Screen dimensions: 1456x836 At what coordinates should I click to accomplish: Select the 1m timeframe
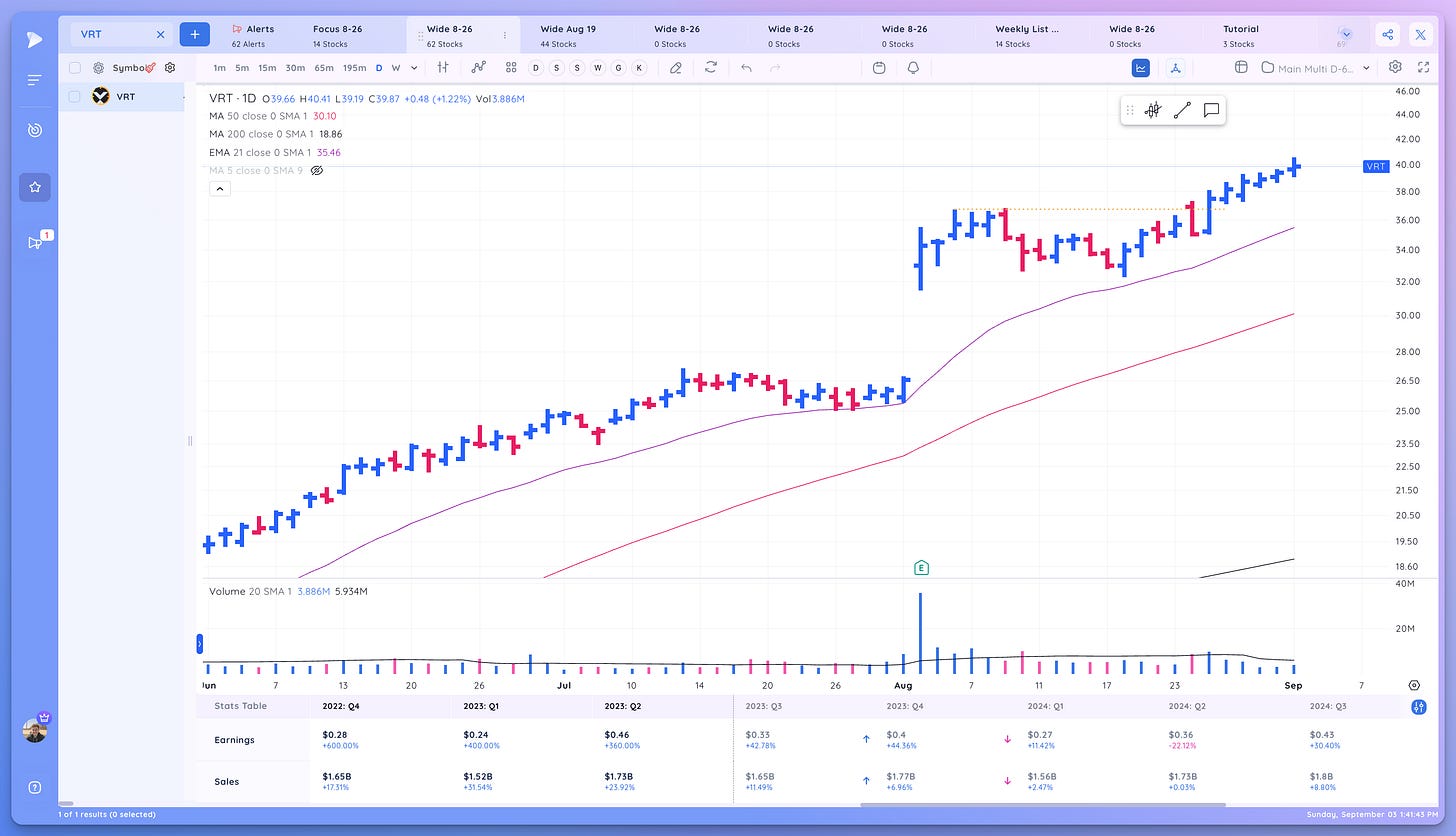point(219,68)
